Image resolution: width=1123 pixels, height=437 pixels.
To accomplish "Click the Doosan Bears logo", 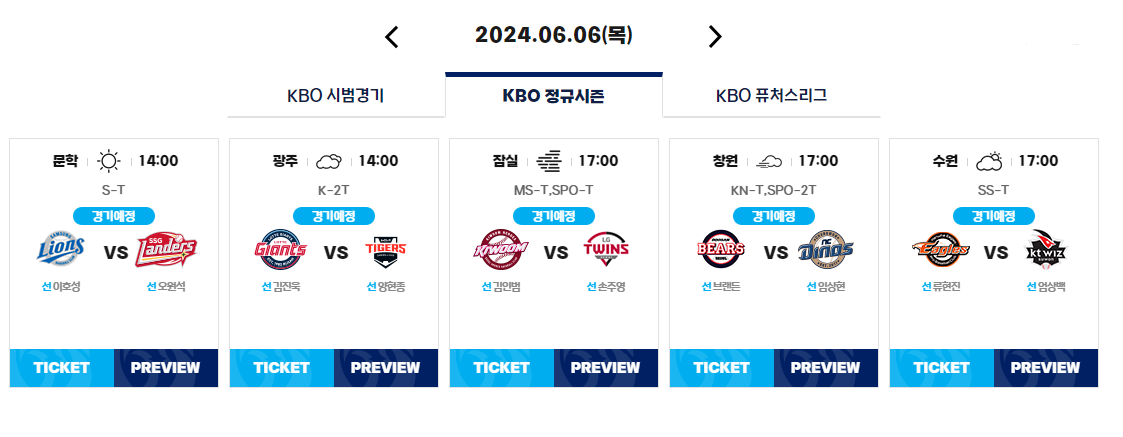I will click(720, 249).
